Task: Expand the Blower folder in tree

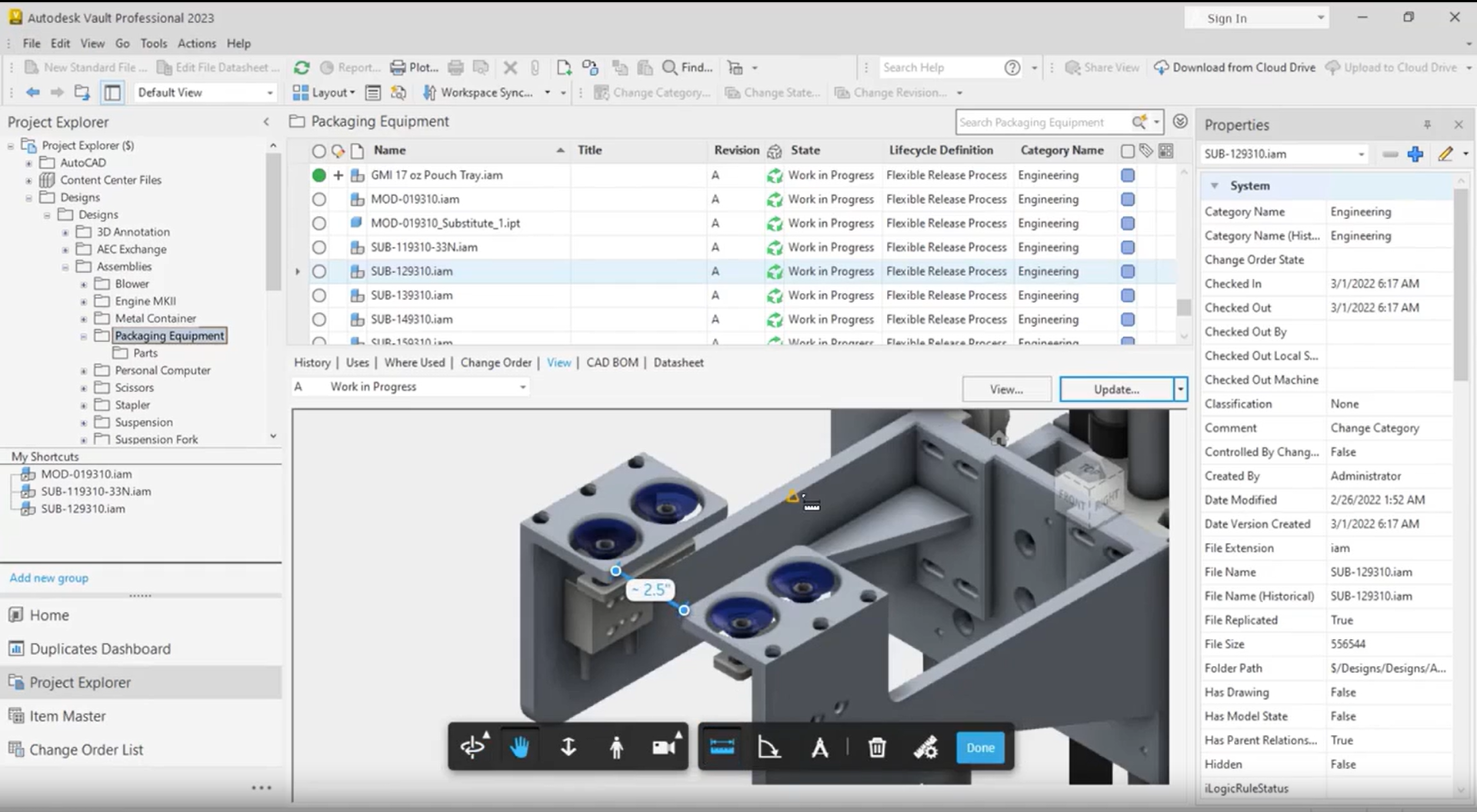Action: pos(84,285)
